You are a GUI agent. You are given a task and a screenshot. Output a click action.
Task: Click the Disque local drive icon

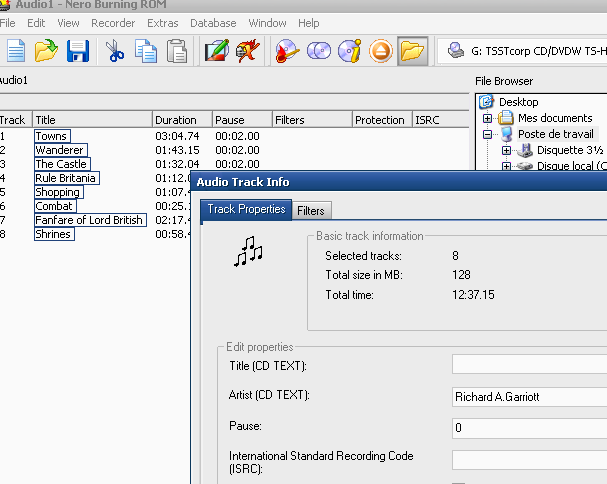525,166
